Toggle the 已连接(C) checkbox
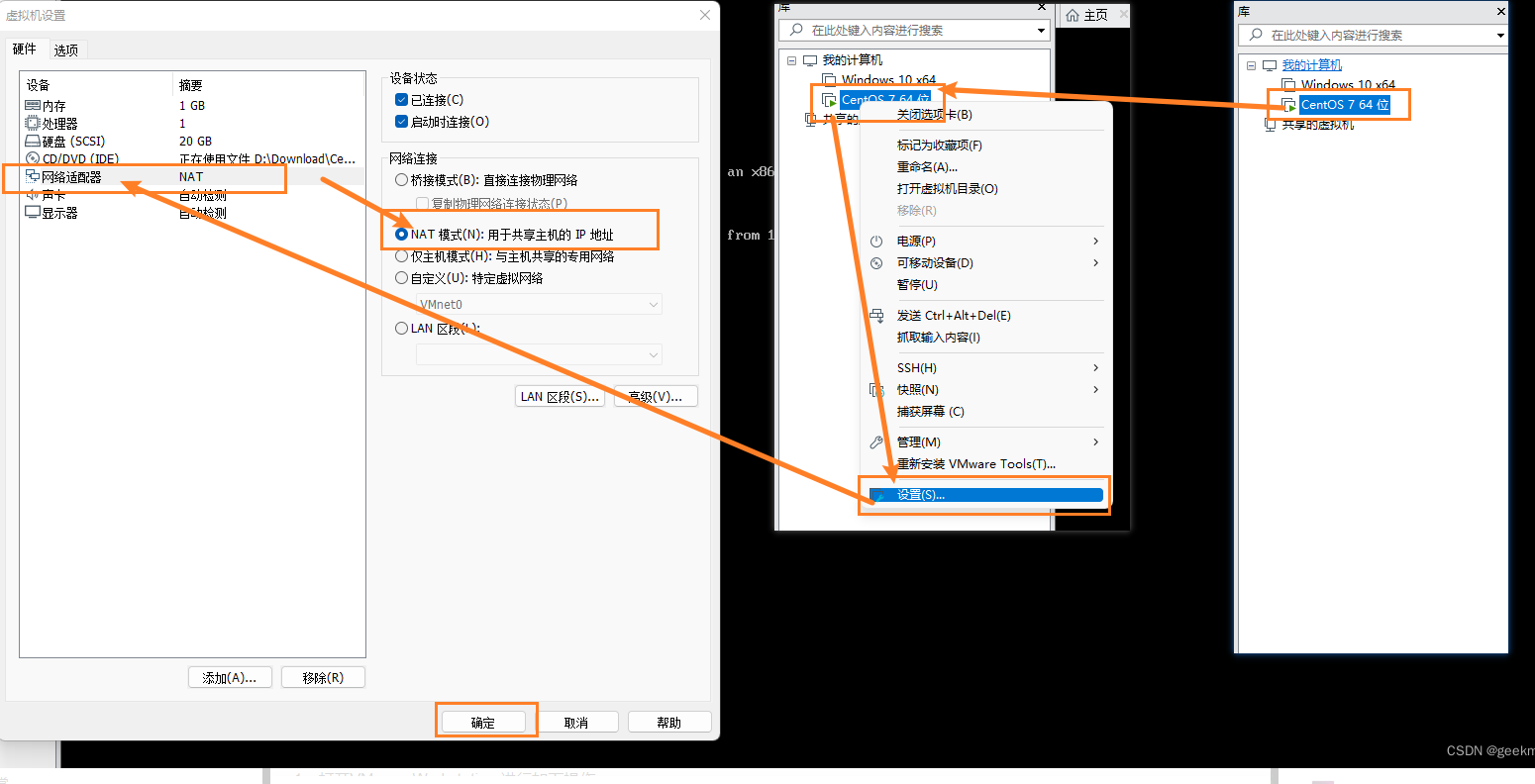 click(401, 100)
